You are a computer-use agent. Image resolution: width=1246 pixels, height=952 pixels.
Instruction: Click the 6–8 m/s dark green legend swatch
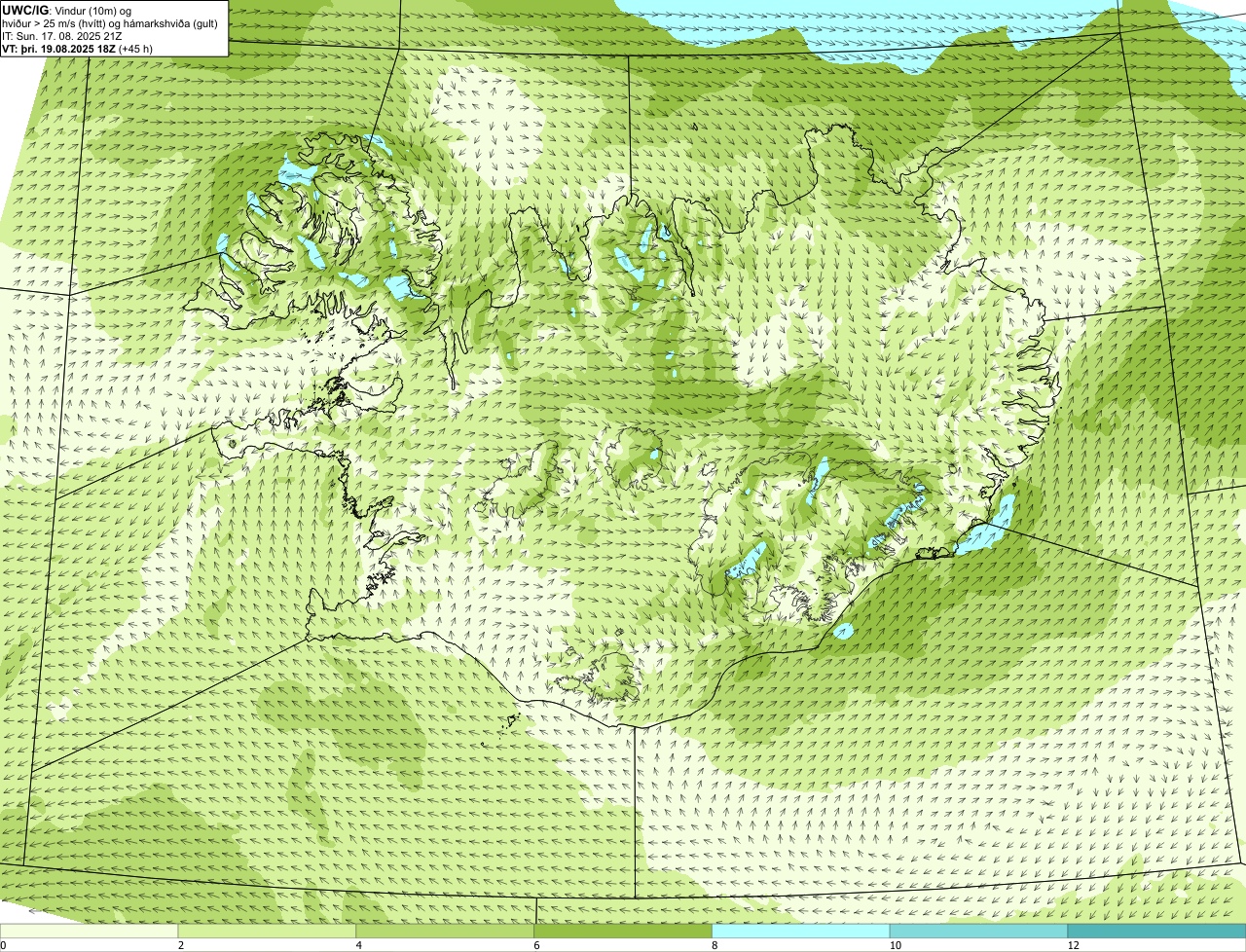[x=624, y=932]
